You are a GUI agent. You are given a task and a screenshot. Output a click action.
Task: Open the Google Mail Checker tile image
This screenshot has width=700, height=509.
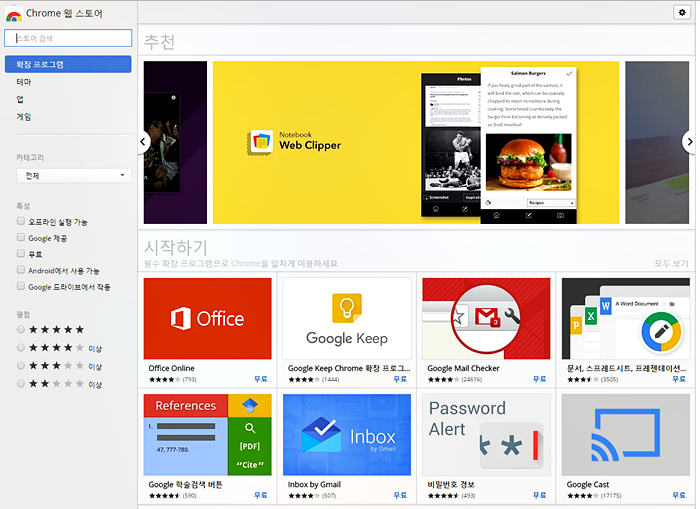486,318
